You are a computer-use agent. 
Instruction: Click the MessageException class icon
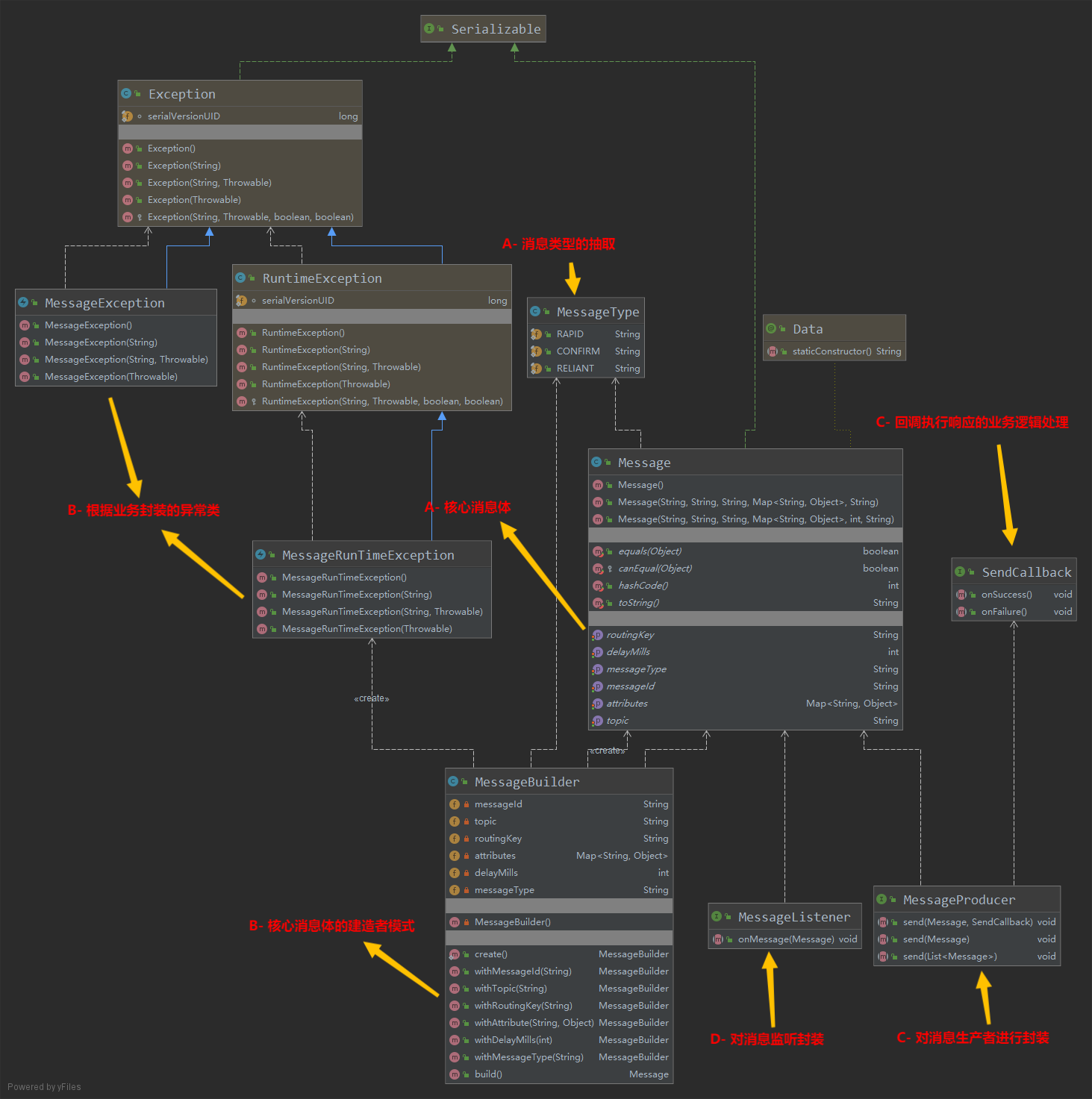coord(23,302)
